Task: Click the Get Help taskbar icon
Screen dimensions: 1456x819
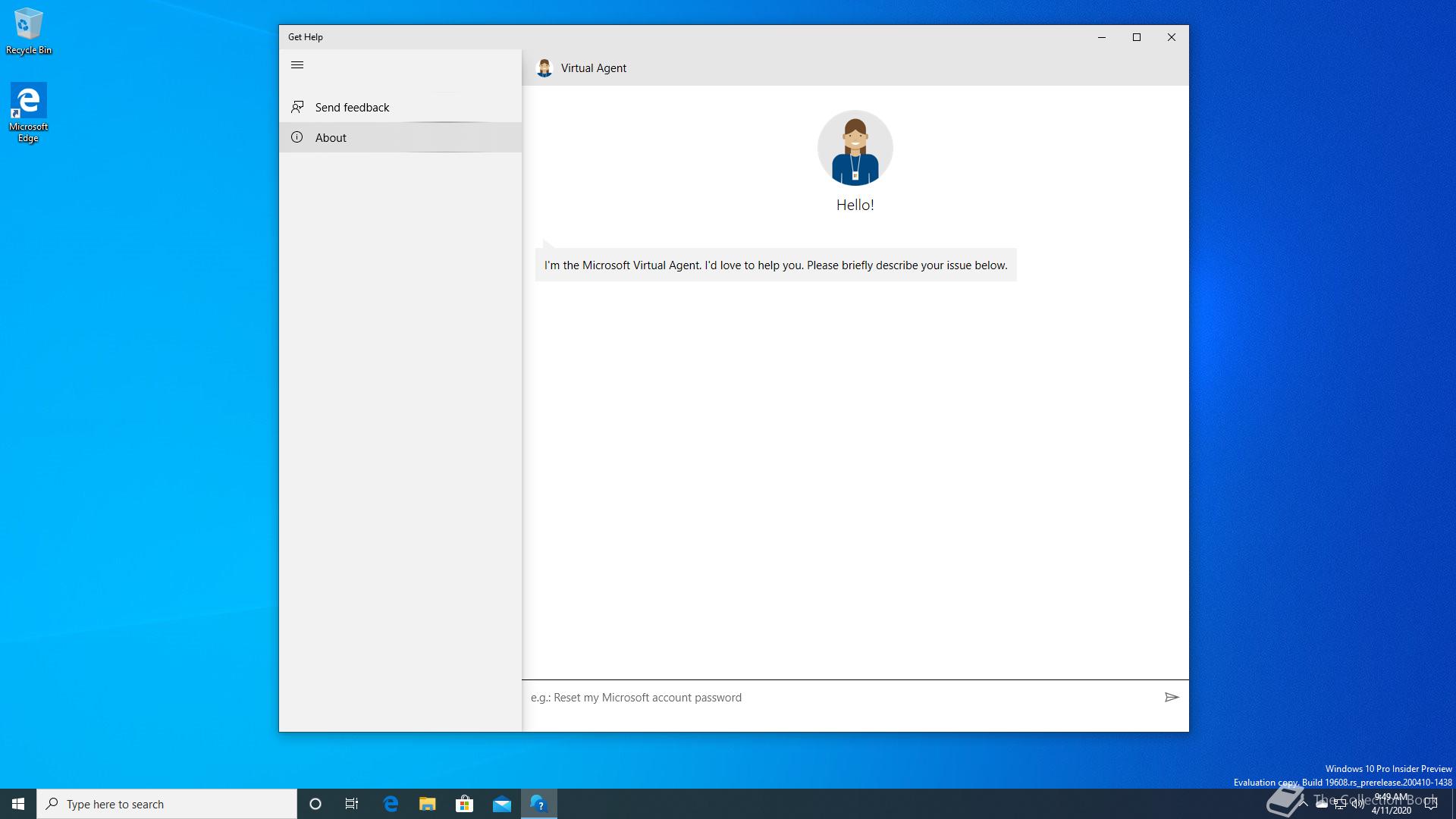Action: 538,804
